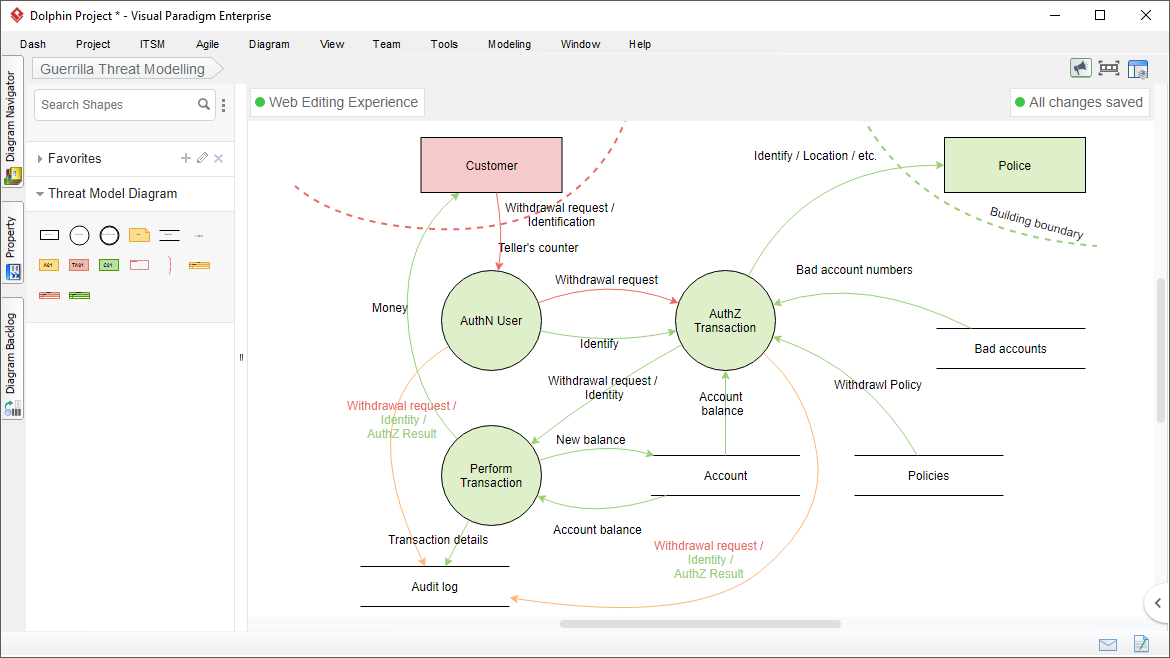Screen dimensions: 1170x658
Task: Click the Favorites X remove icon
Action: [219, 158]
